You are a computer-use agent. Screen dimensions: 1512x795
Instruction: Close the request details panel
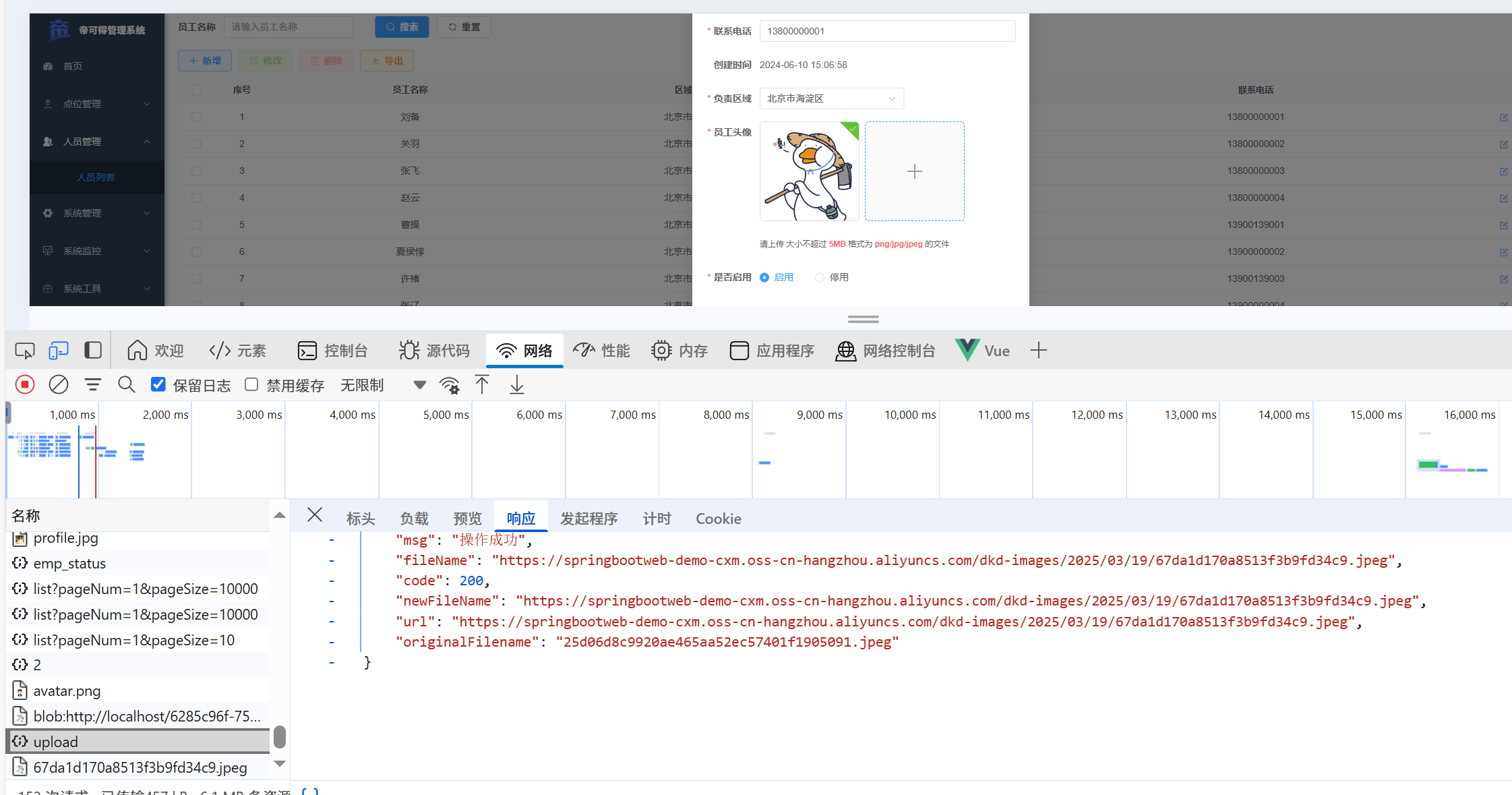pyautogui.click(x=314, y=515)
